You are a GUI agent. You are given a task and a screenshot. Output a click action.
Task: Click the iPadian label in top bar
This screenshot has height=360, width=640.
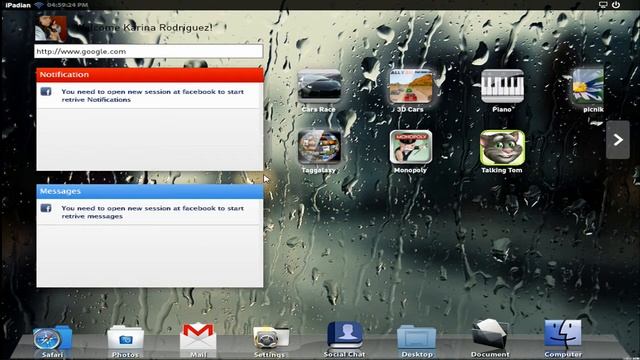pyautogui.click(x=18, y=5)
